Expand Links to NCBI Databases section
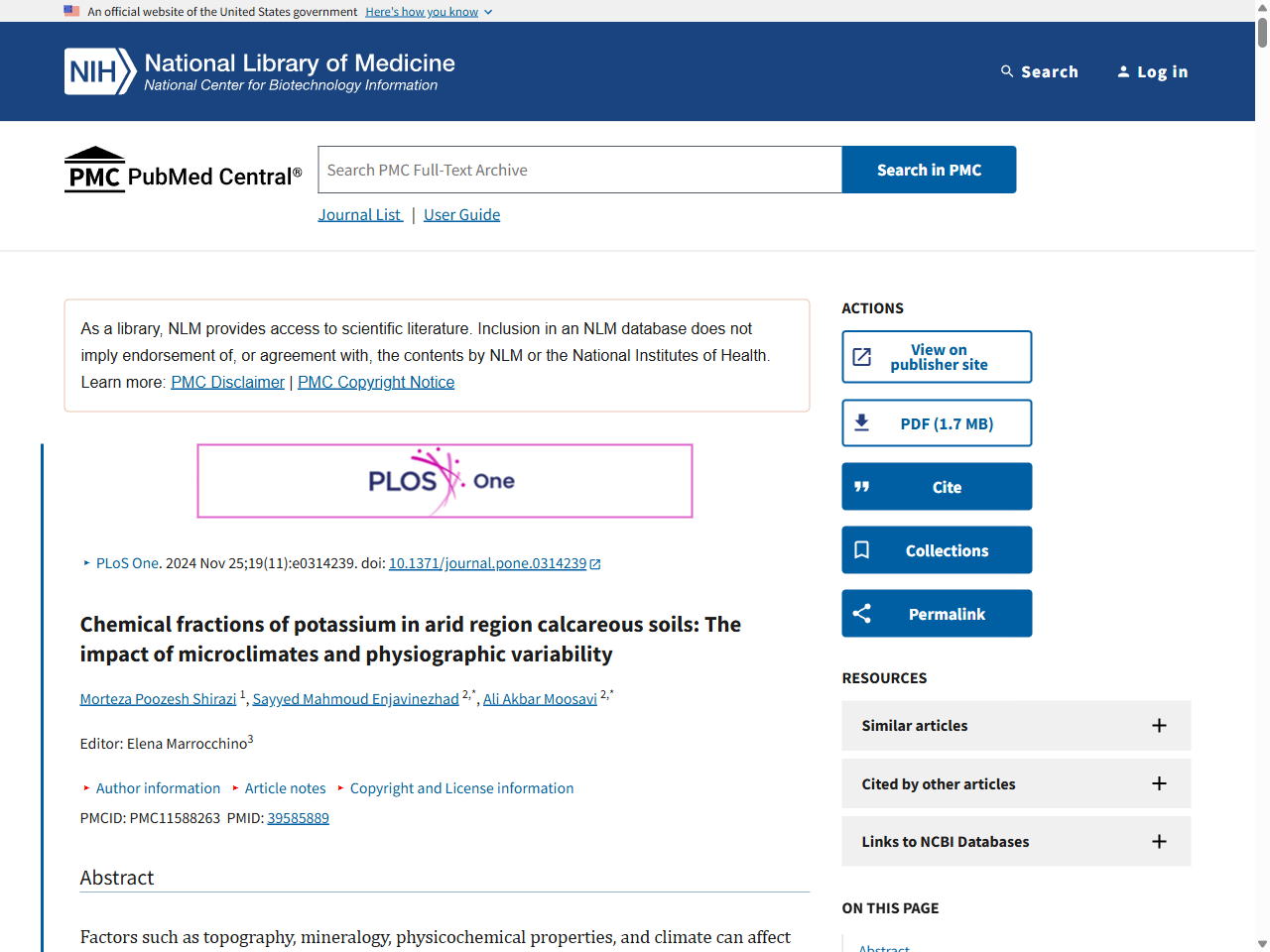The height and width of the screenshot is (952, 1270). click(1158, 842)
